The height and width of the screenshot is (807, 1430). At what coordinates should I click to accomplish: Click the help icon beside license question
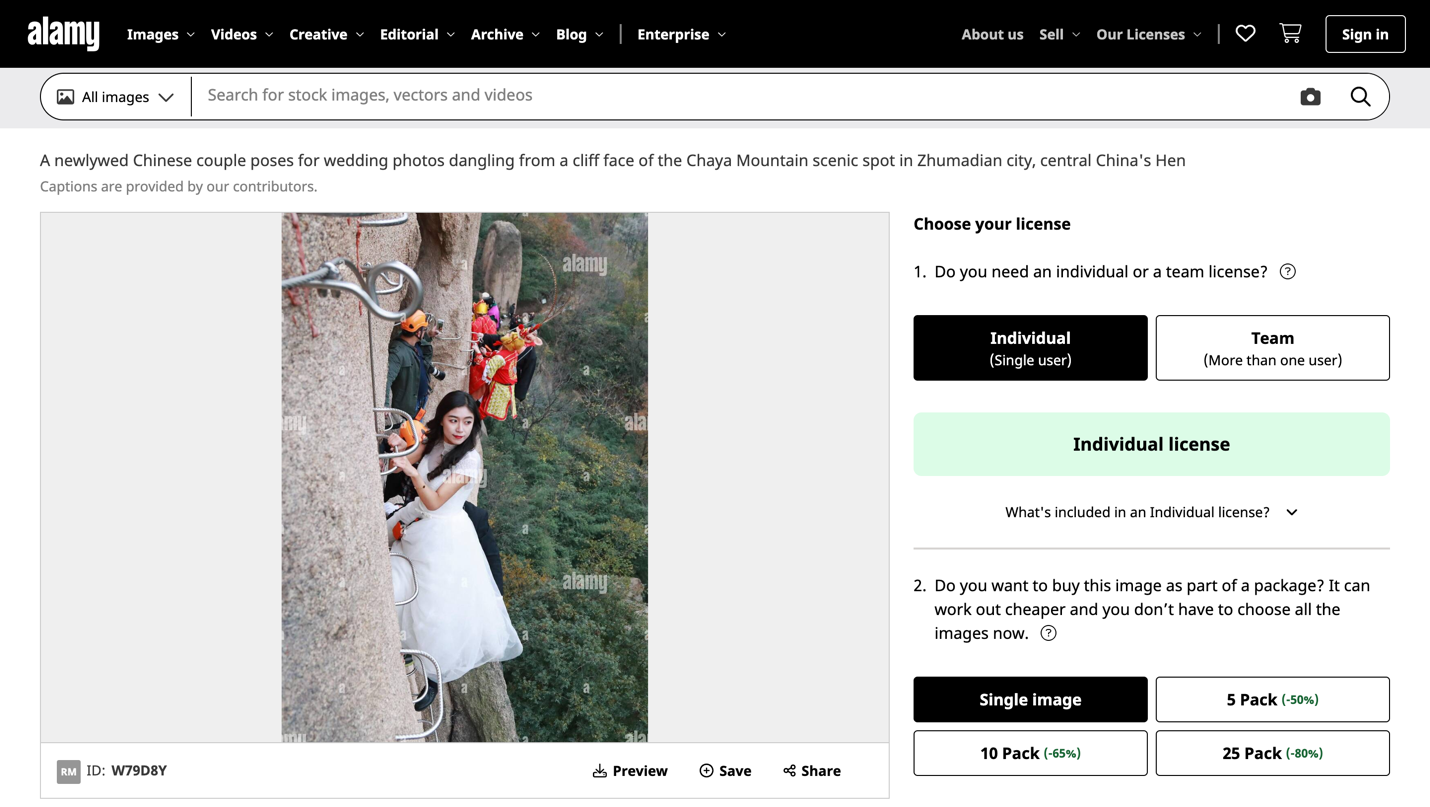point(1288,272)
